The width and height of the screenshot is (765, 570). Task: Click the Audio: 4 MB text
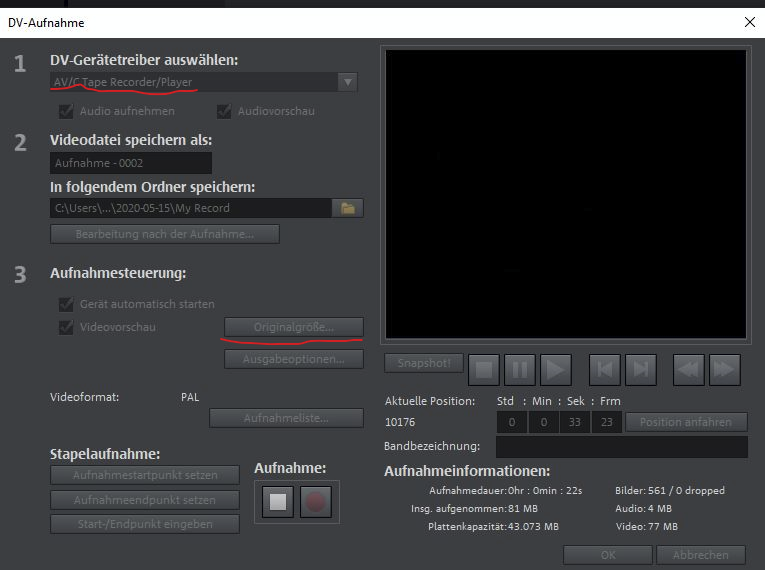pos(644,509)
